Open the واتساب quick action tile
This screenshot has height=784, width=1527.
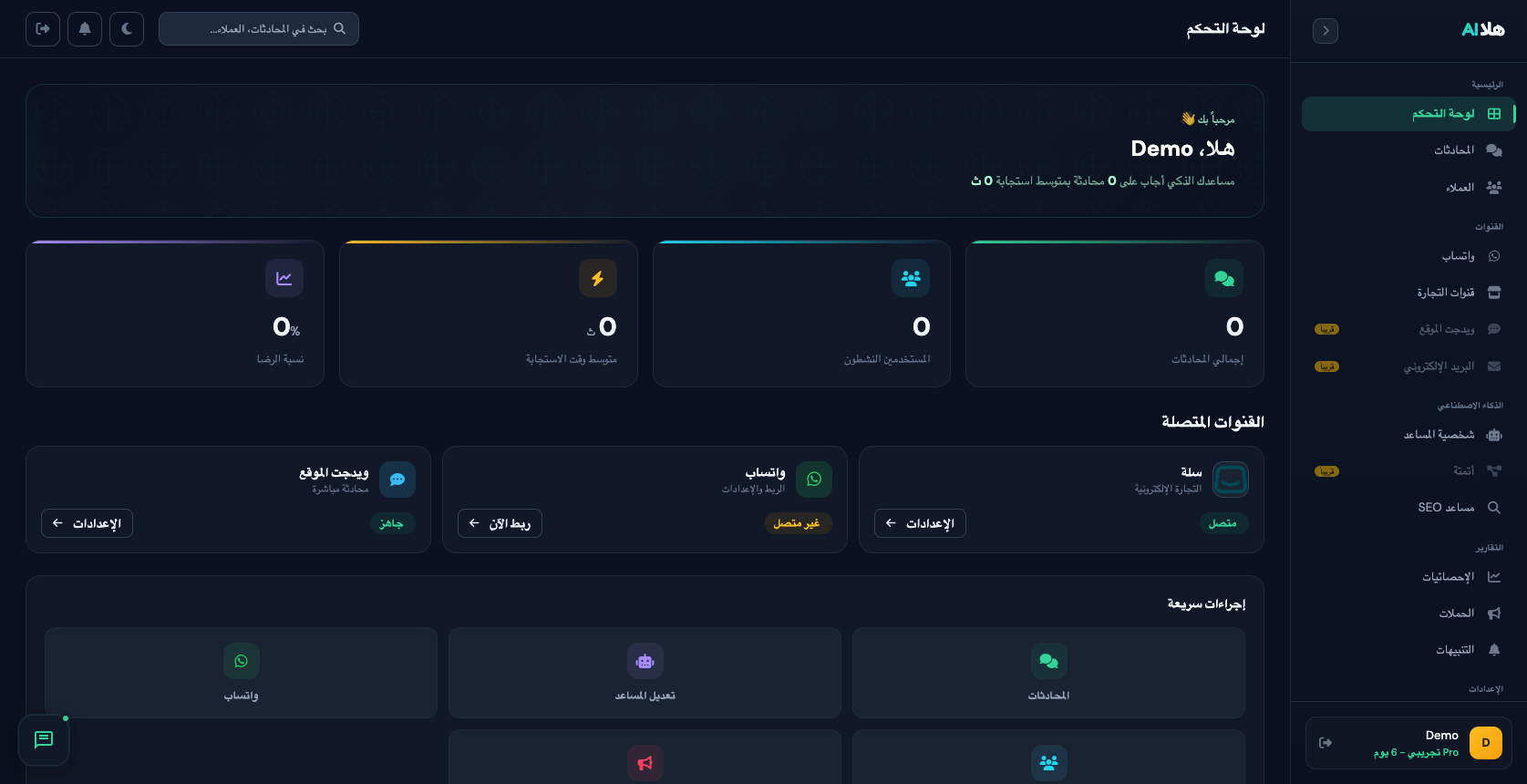click(x=241, y=673)
